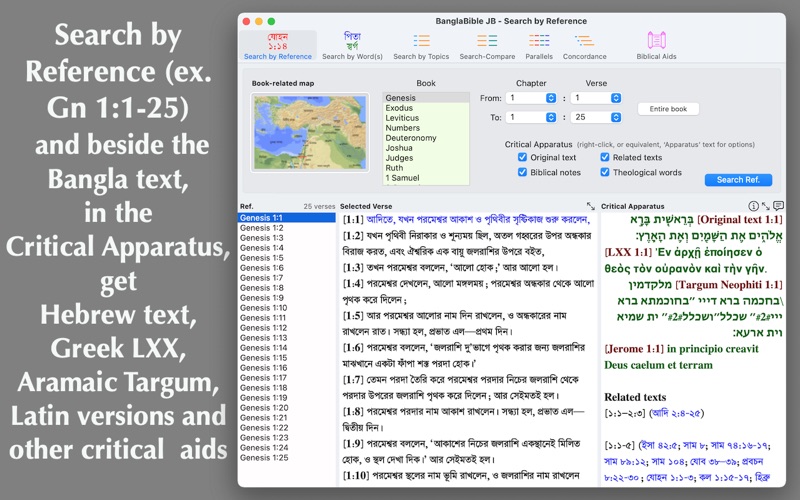Click the green zoom window button

271,21
